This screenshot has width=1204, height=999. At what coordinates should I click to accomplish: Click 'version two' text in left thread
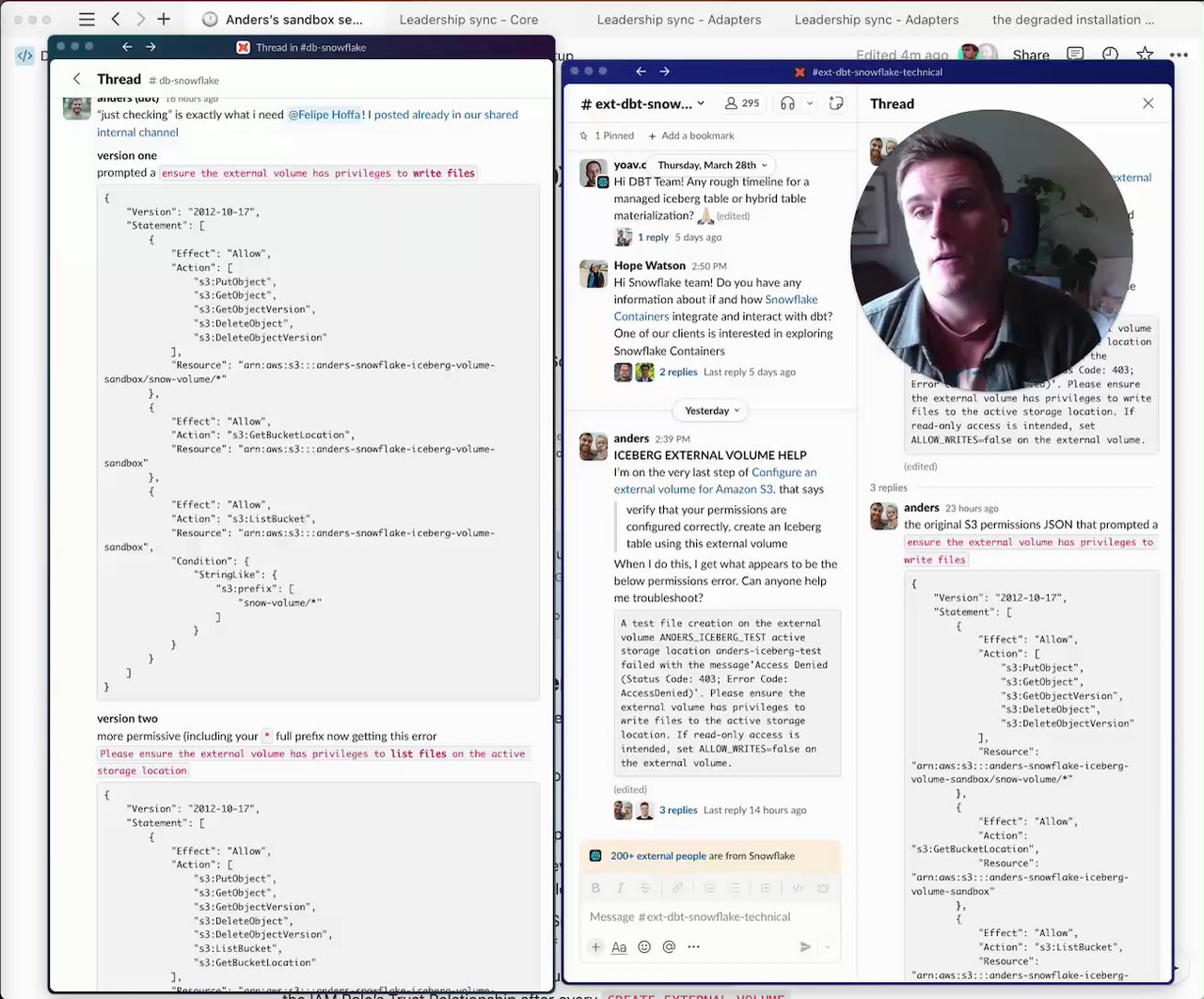tap(127, 719)
